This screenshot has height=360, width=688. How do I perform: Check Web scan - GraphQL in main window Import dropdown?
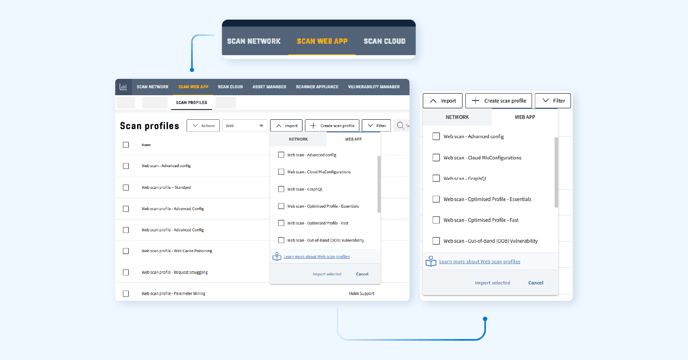pos(281,189)
